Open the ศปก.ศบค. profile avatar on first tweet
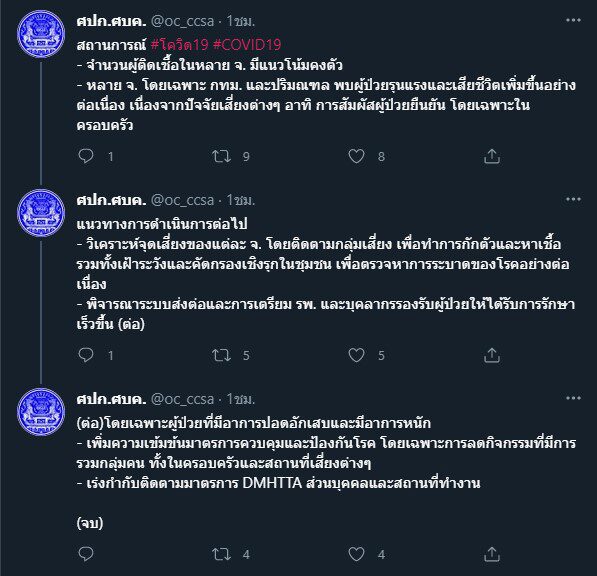The height and width of the screenshot is (576, 597). [41, 34]
